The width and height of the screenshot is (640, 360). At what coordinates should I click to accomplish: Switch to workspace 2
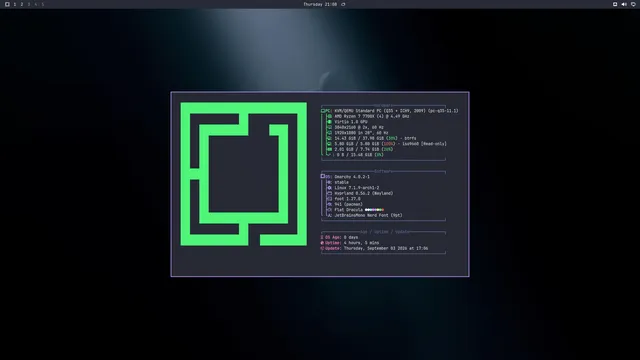point(22,4)
